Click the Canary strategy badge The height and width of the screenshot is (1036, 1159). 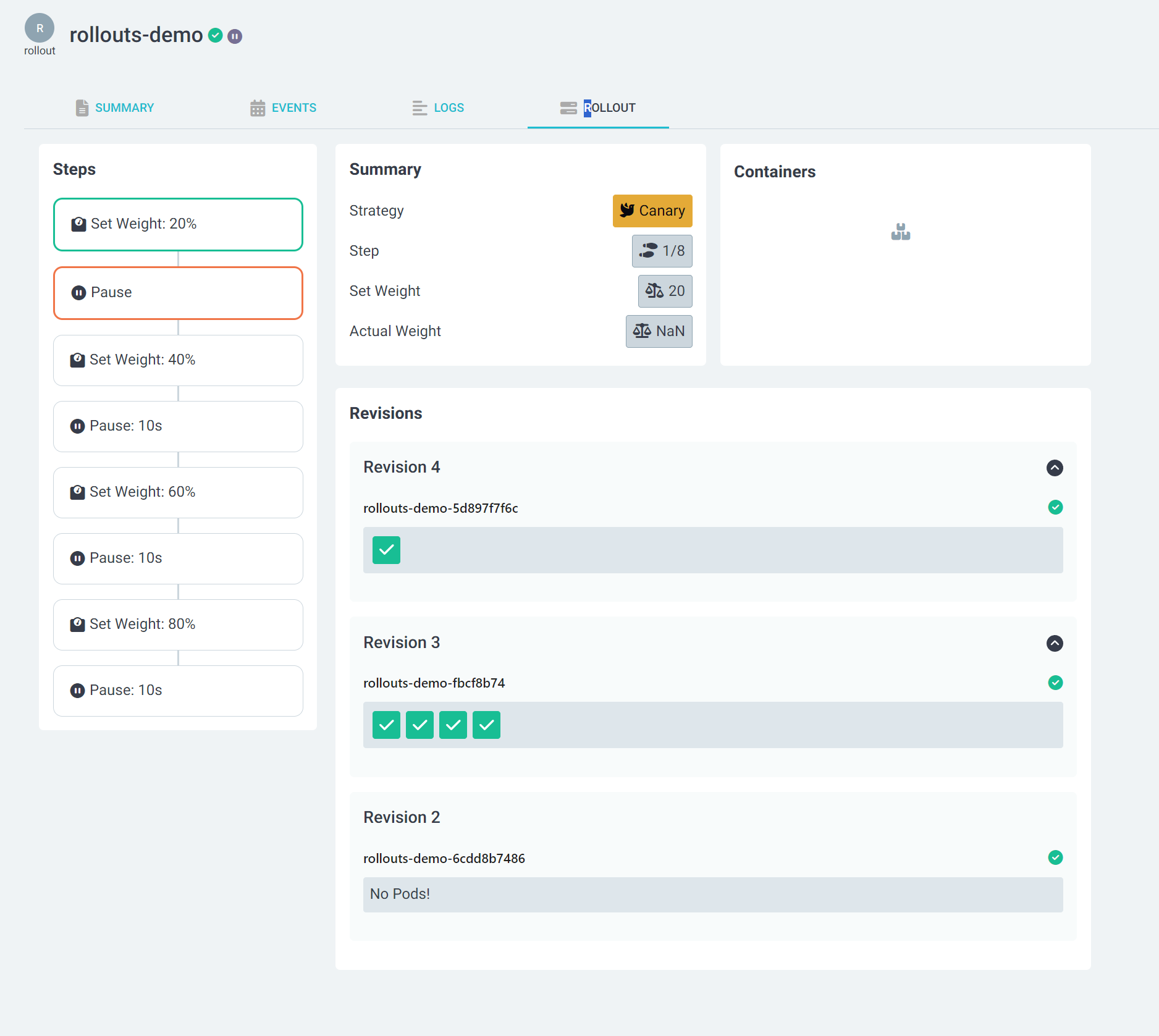click(x=652, y=211)
